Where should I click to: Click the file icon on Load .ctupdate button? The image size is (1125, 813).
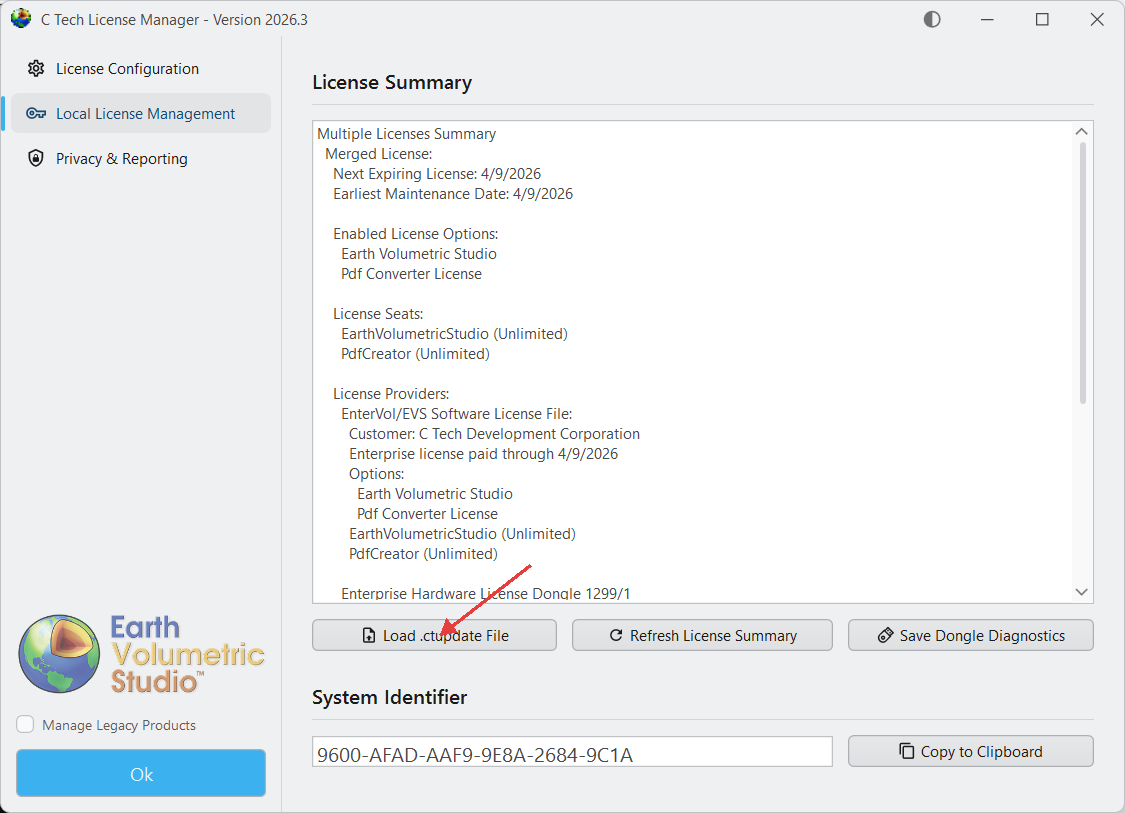(368, 636)
